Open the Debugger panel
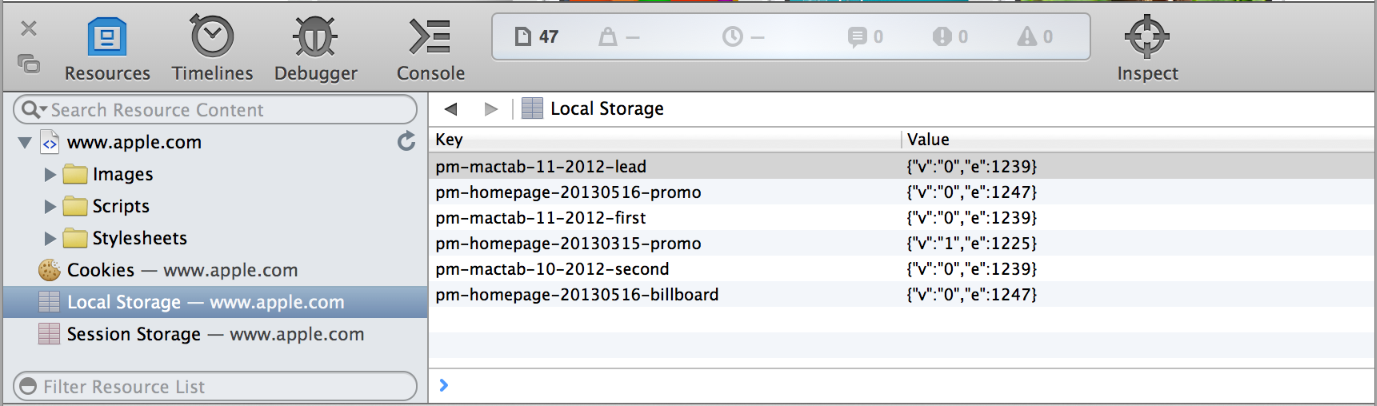This screenshot has height=406, width=1377. click(315, 50)
